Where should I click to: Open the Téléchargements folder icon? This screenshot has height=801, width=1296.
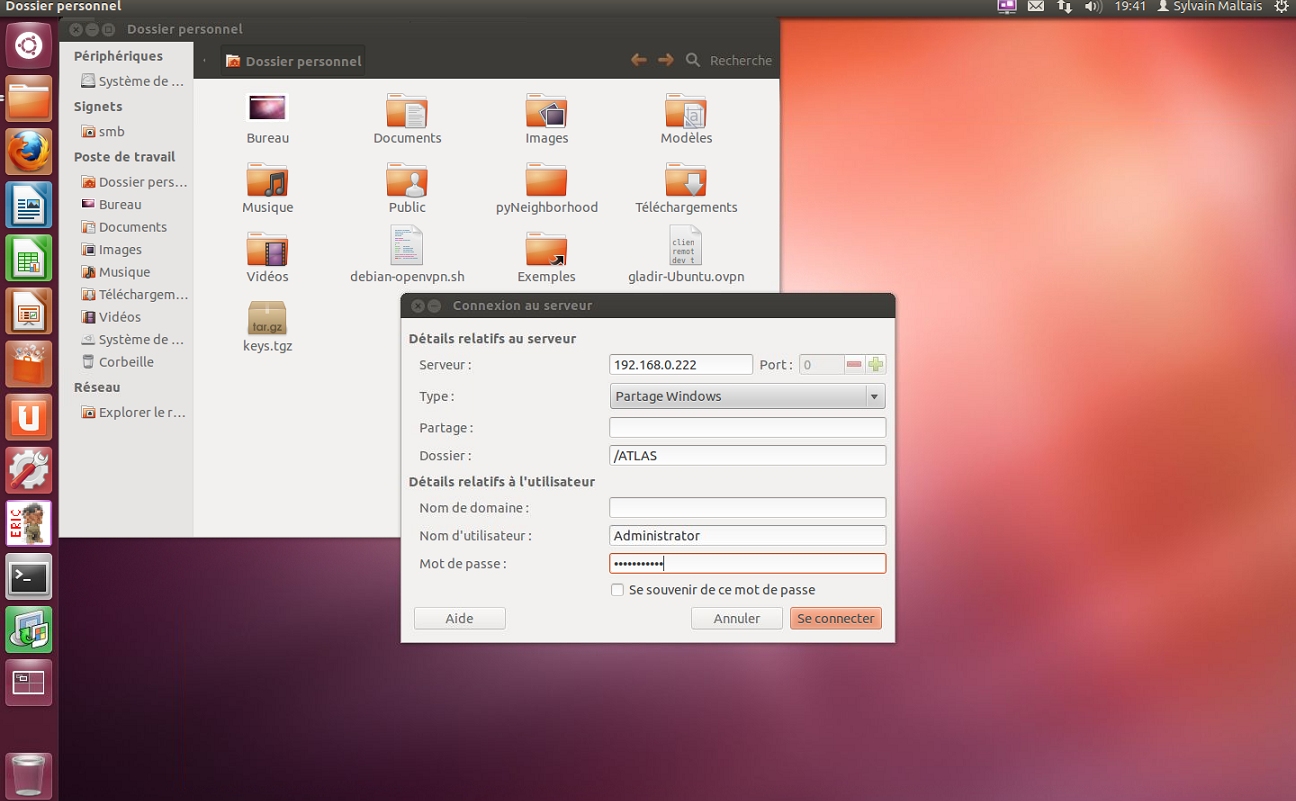point(686,181)
